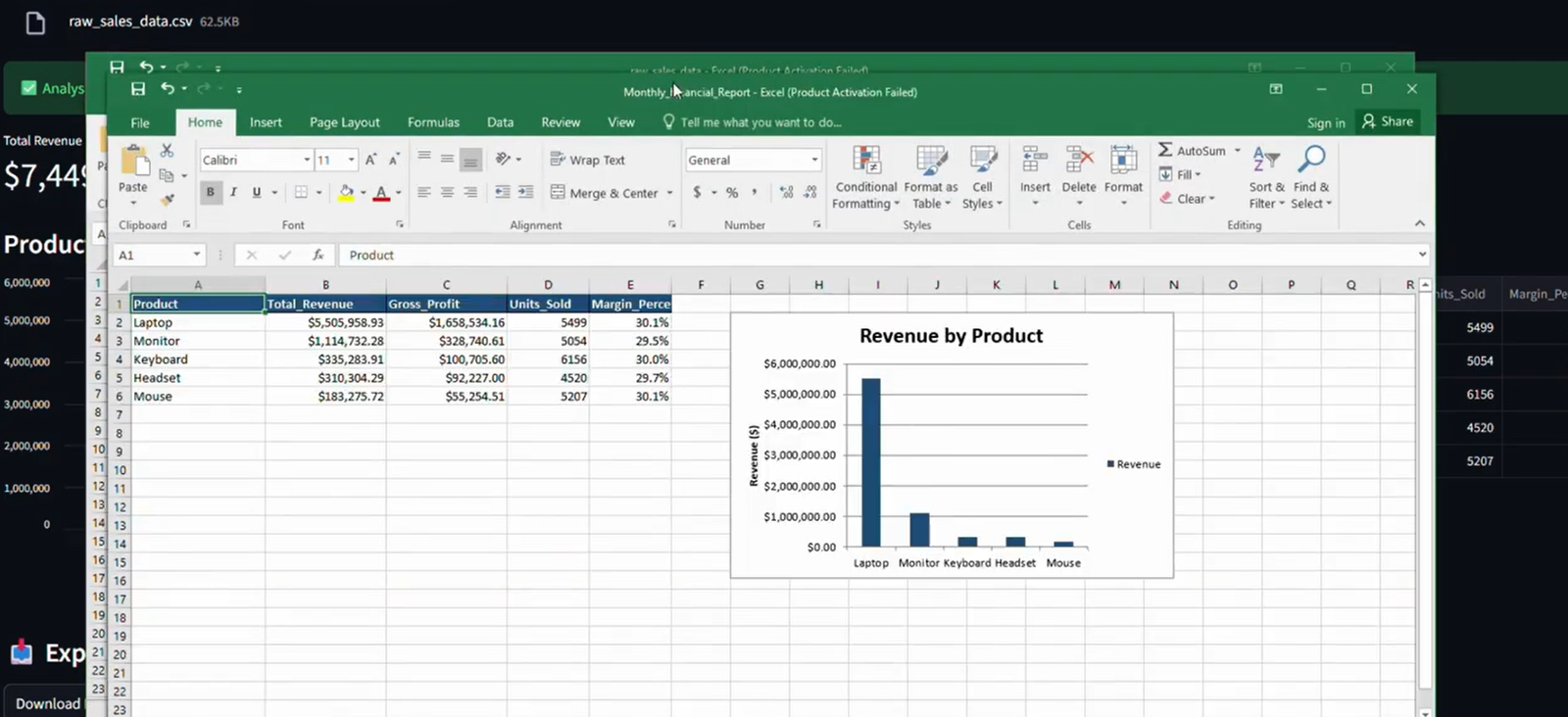The height and width of the screenshot is (717, 1568).
Task: Align text to top of cell
Action: coord(423,158)
